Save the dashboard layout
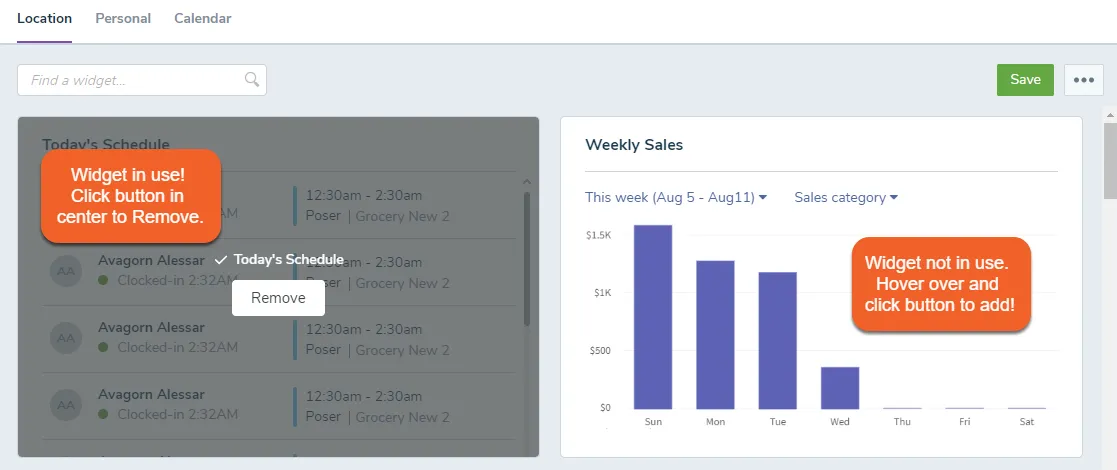1117x470 pixels. tap(1025, 80)
